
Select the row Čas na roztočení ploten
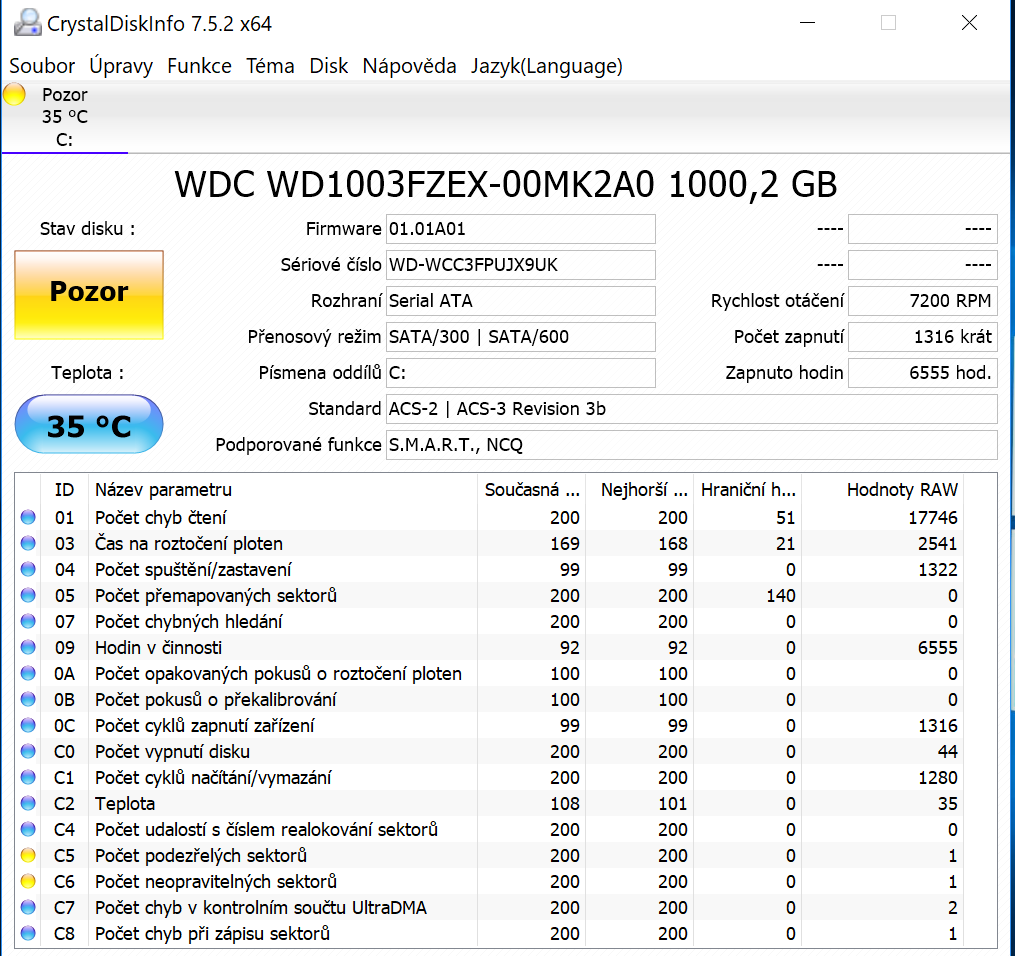[x=489, y=543]
